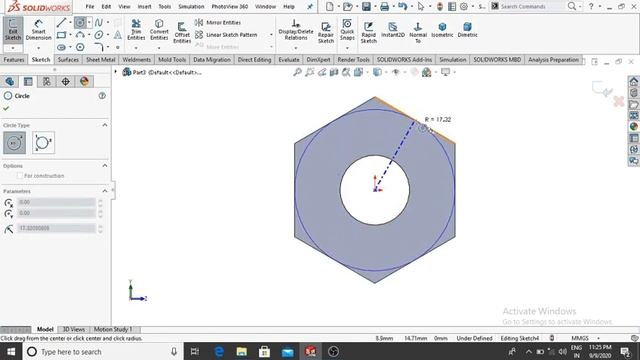Click the Save icon in title toolbar
Image resolution: width=640 pixels, height=360 pixels.
point(366,7)
